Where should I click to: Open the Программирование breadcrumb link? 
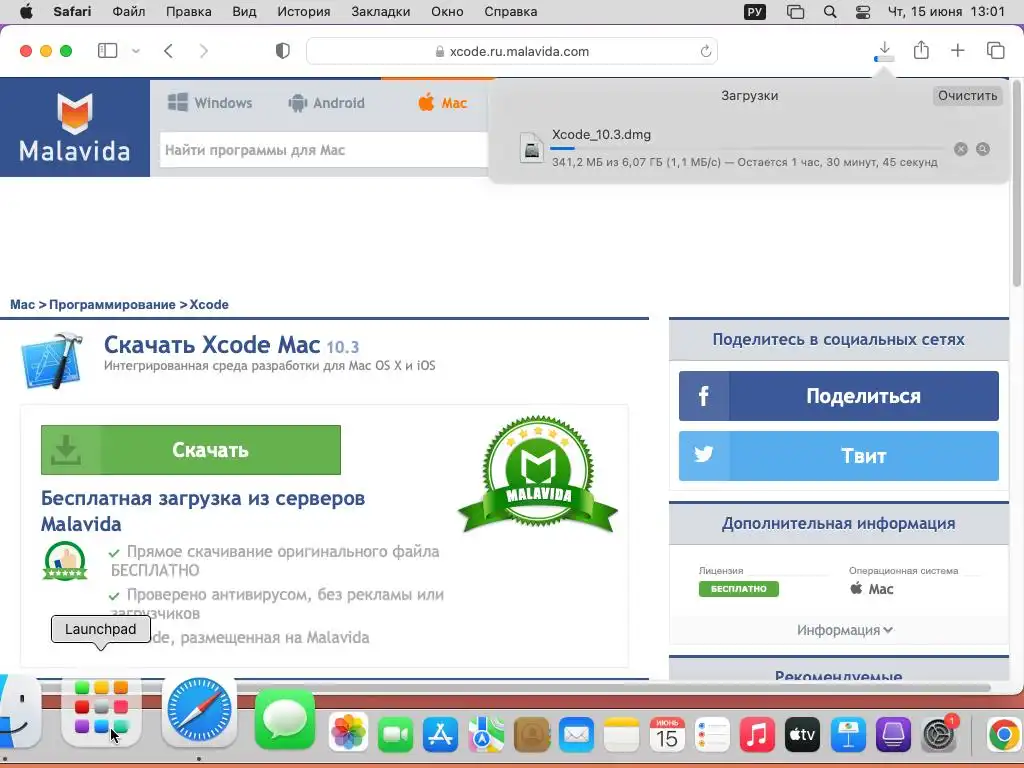click(x=112, y=304)
